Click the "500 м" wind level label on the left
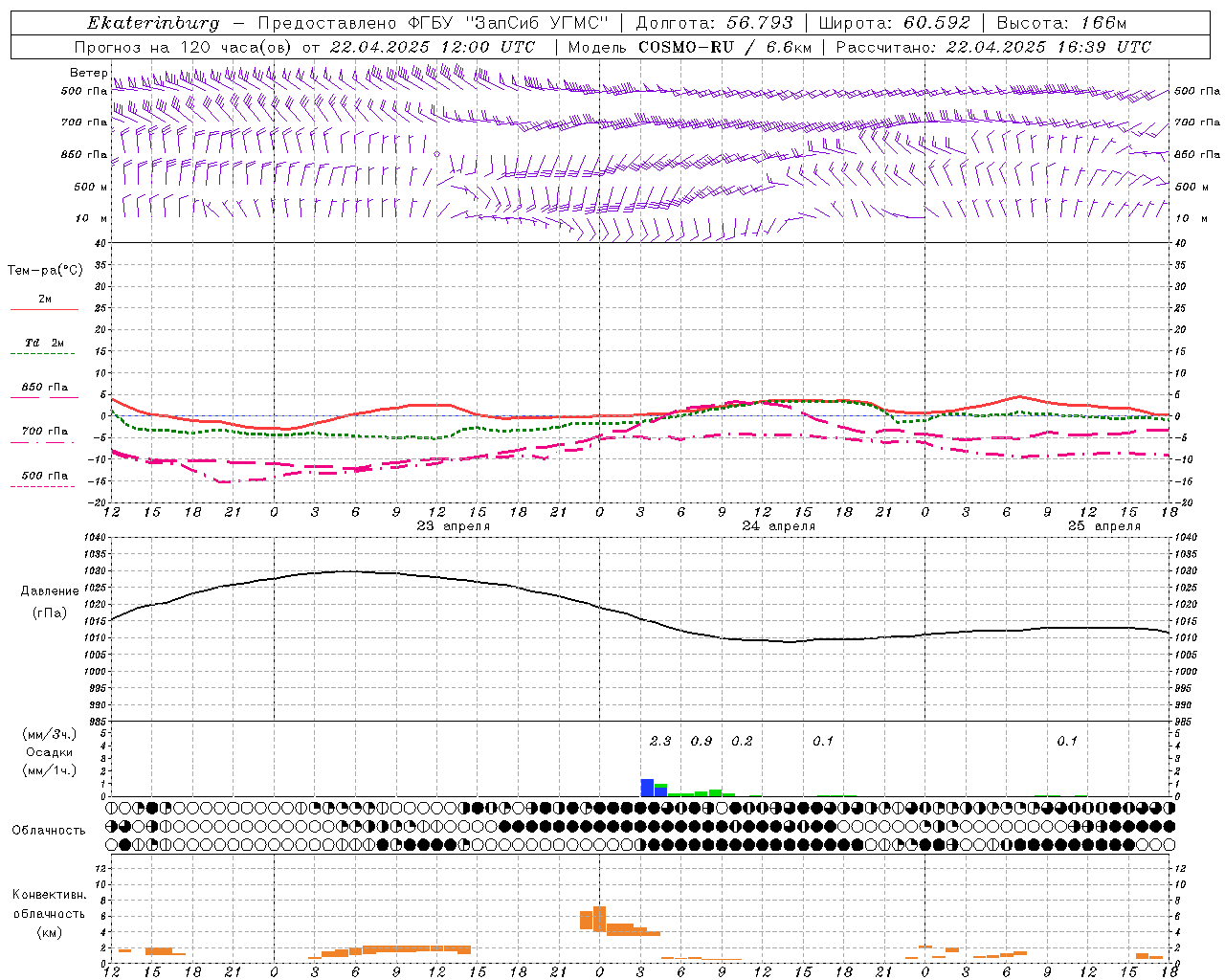 pyautogui.click(x=91, y=187)
